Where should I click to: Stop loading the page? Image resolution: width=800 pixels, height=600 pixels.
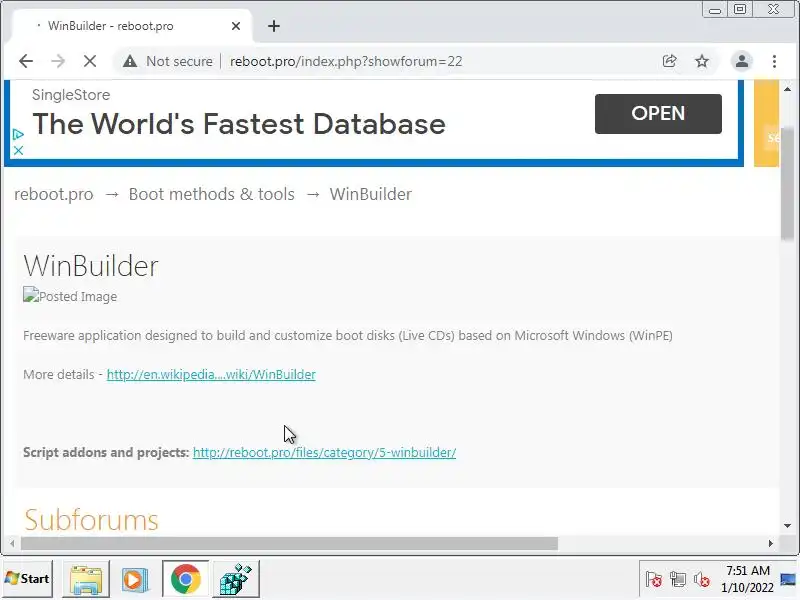point(90,61)
